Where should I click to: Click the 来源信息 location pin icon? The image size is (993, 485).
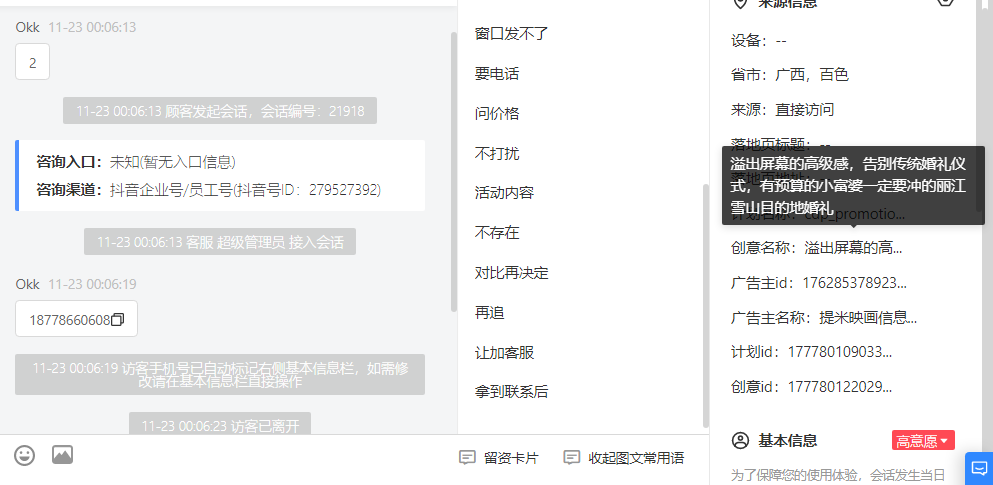pos(739,4)
